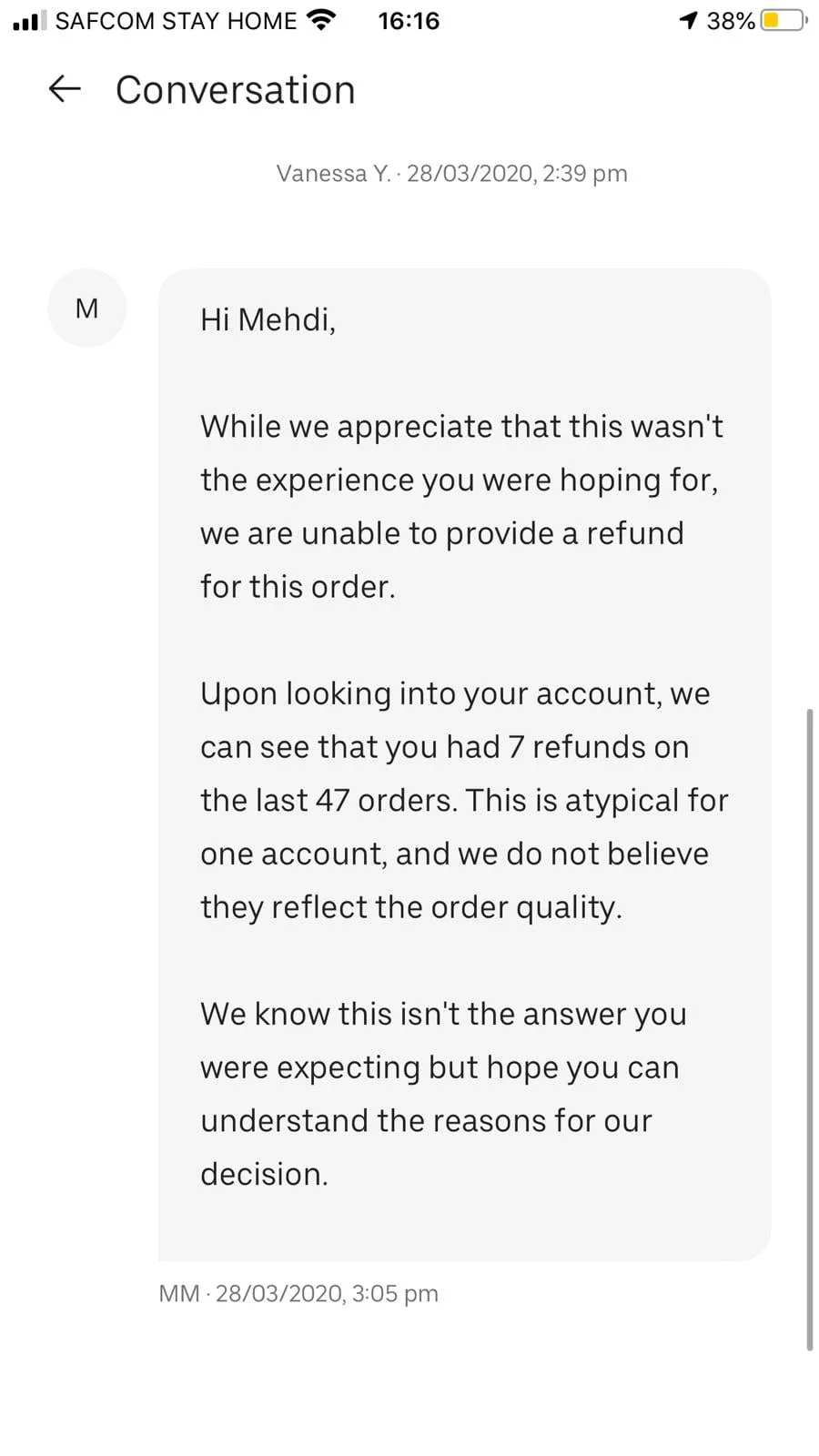This screenshot has width=819, height=1456.
Task: Tap the "Hi Mehdi," greeting line
Action: [268, 319]
